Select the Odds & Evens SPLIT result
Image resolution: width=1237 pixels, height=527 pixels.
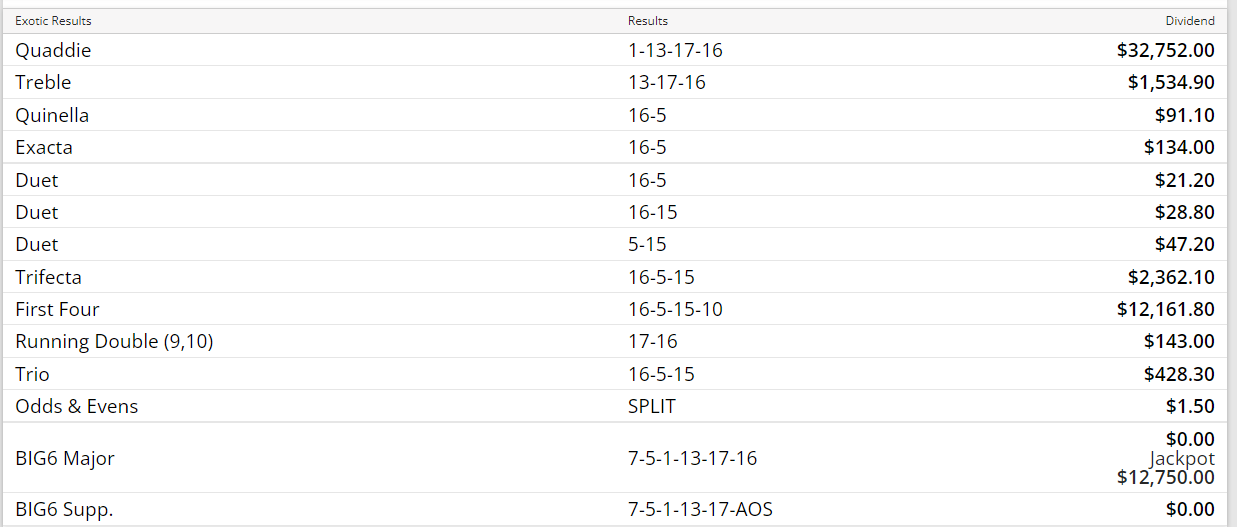click(652, 406)
